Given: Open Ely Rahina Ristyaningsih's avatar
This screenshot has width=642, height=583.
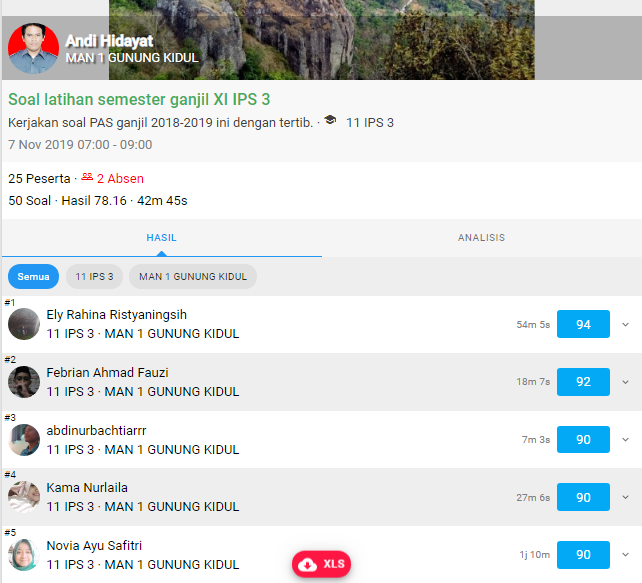Looking at the screenshot, I should (x=24, y=324).
